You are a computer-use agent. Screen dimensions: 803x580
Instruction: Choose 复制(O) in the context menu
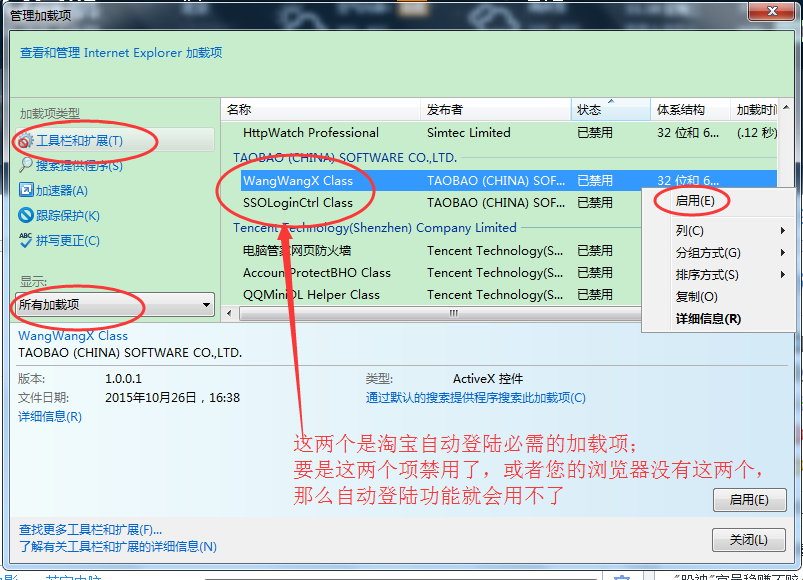tap(697, 297)
